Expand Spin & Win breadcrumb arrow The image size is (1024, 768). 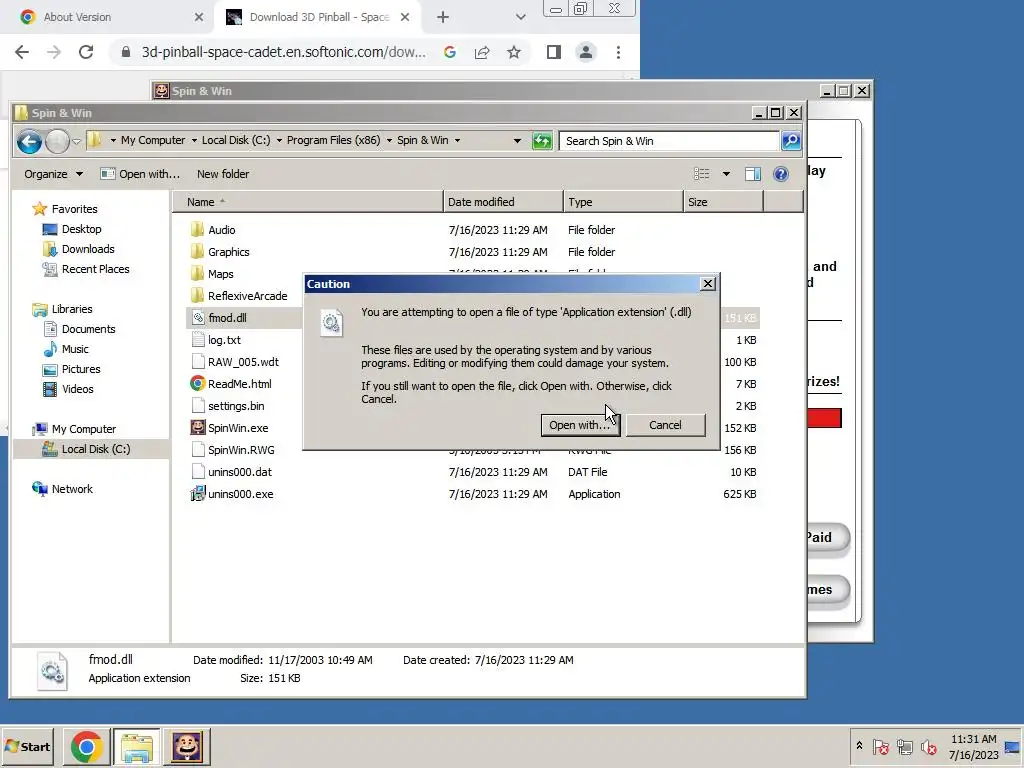tap(457, 140)
